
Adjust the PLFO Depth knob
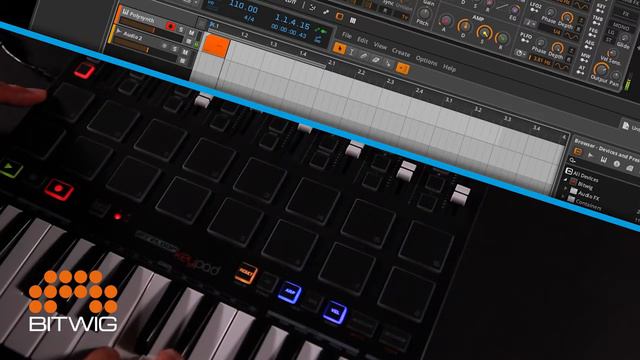click(x=558, y=48)
